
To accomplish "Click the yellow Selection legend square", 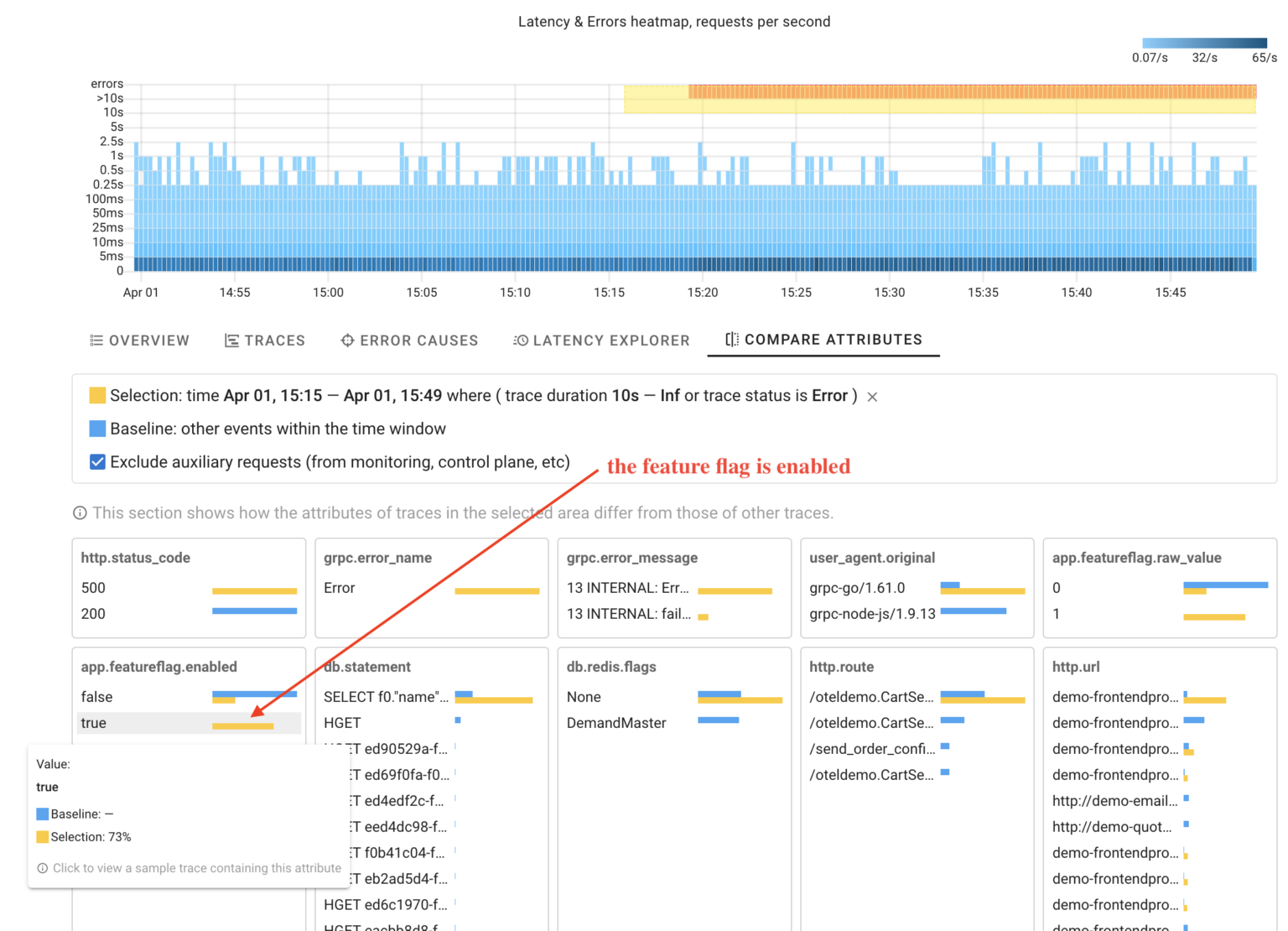I will coord(96,395).
